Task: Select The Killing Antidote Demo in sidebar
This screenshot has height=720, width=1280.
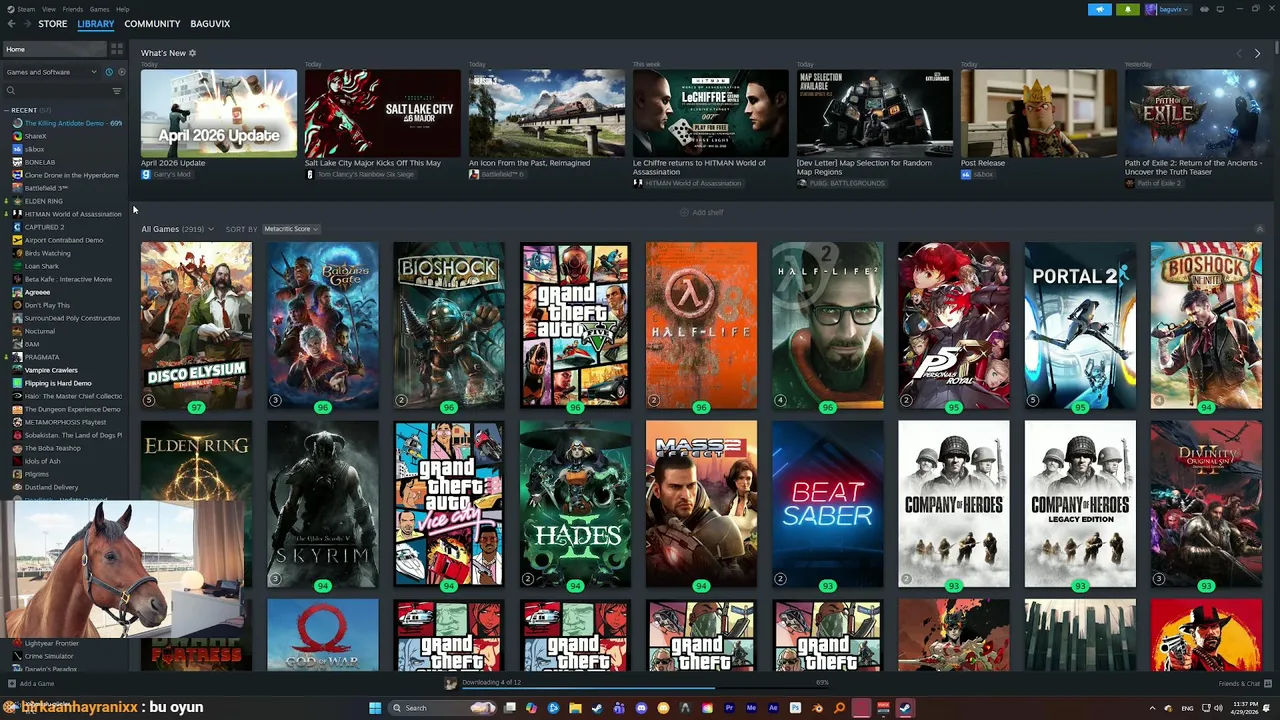Action: [67, 123]
